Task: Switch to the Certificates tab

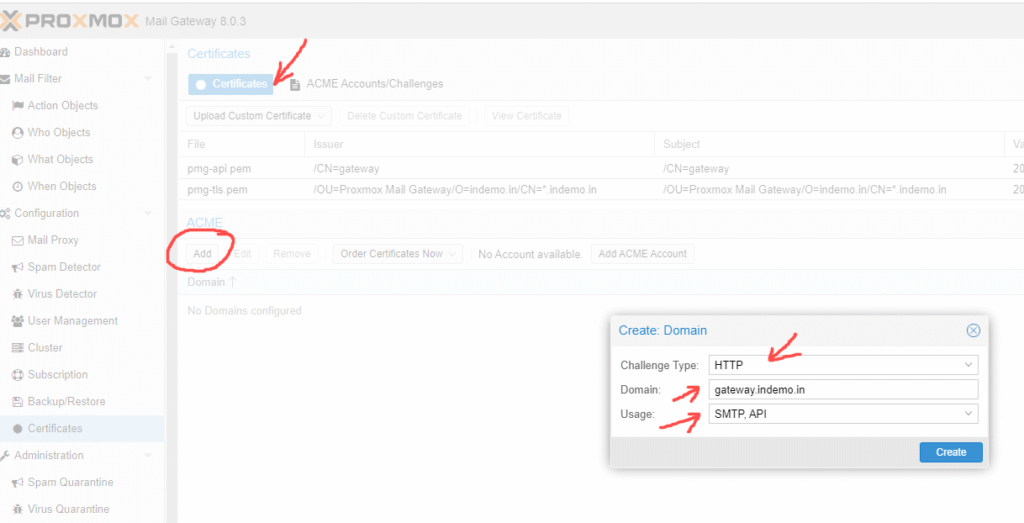Action: tap(231, 84)
